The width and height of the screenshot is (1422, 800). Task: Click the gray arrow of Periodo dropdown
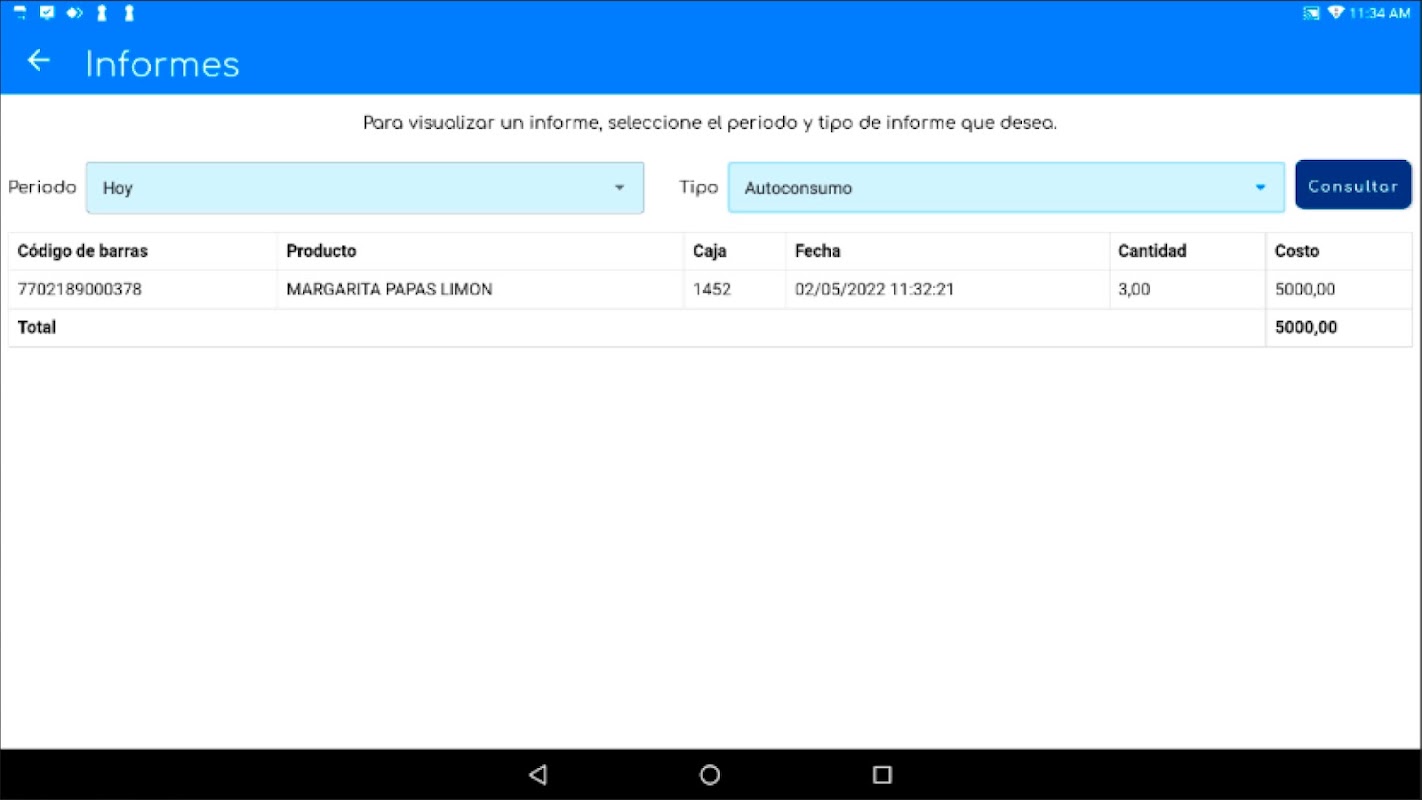619,188
